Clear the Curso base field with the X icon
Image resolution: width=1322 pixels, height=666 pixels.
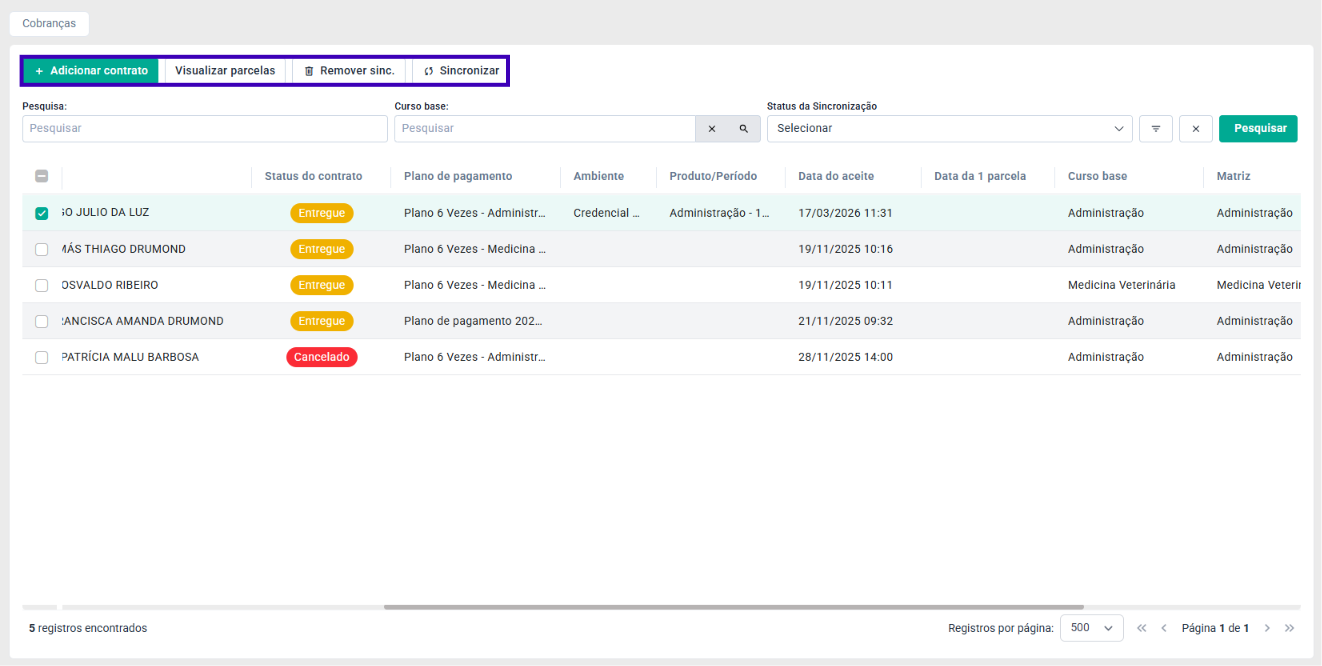(712, 128)
